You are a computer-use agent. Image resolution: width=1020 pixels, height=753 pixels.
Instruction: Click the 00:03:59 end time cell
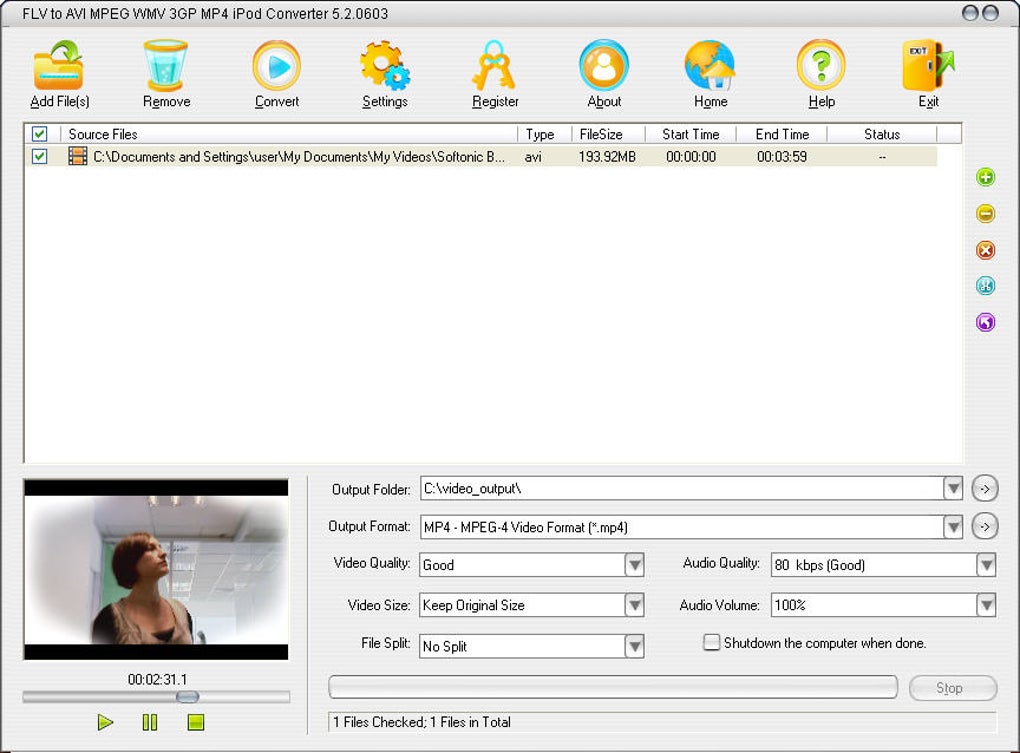pyautogui.click(x=781, y=157)
